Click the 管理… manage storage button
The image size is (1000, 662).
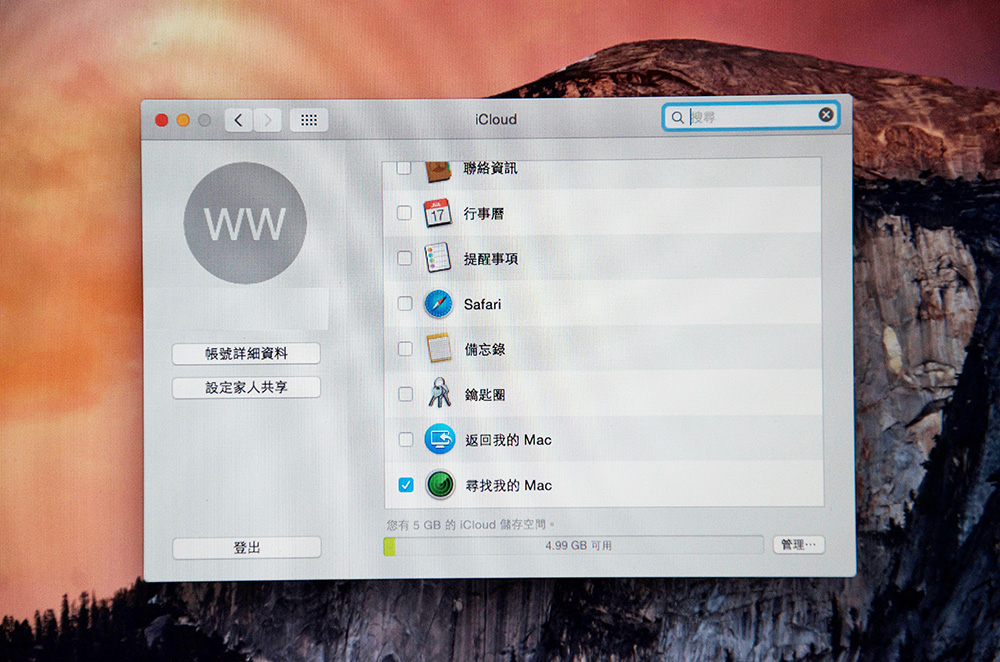[799, 545]
